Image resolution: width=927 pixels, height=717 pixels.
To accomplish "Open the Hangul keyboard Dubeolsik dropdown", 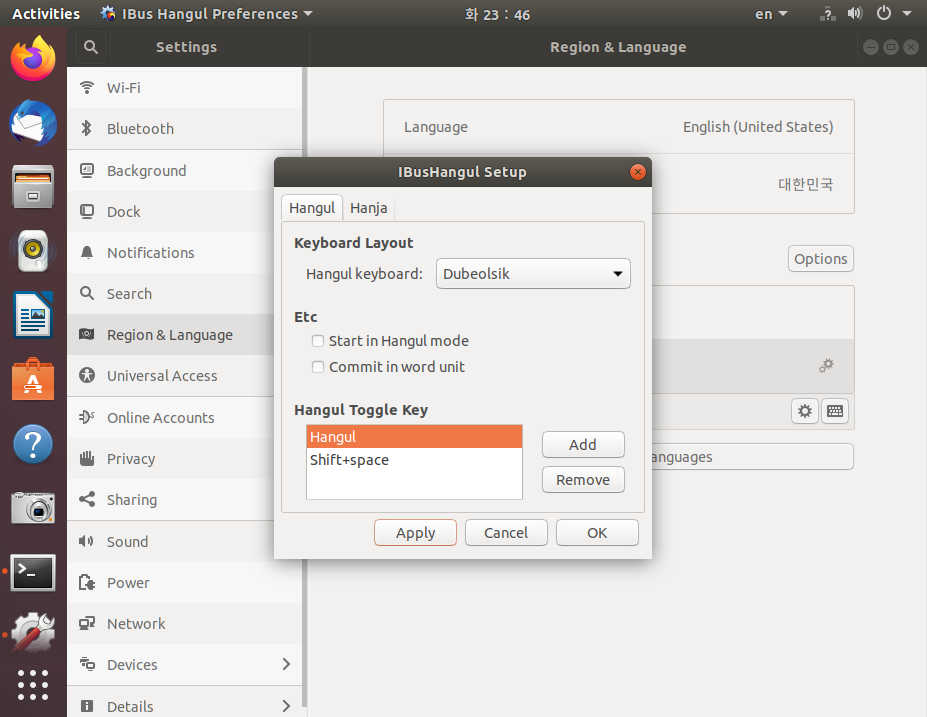I will tap(533, 274).
